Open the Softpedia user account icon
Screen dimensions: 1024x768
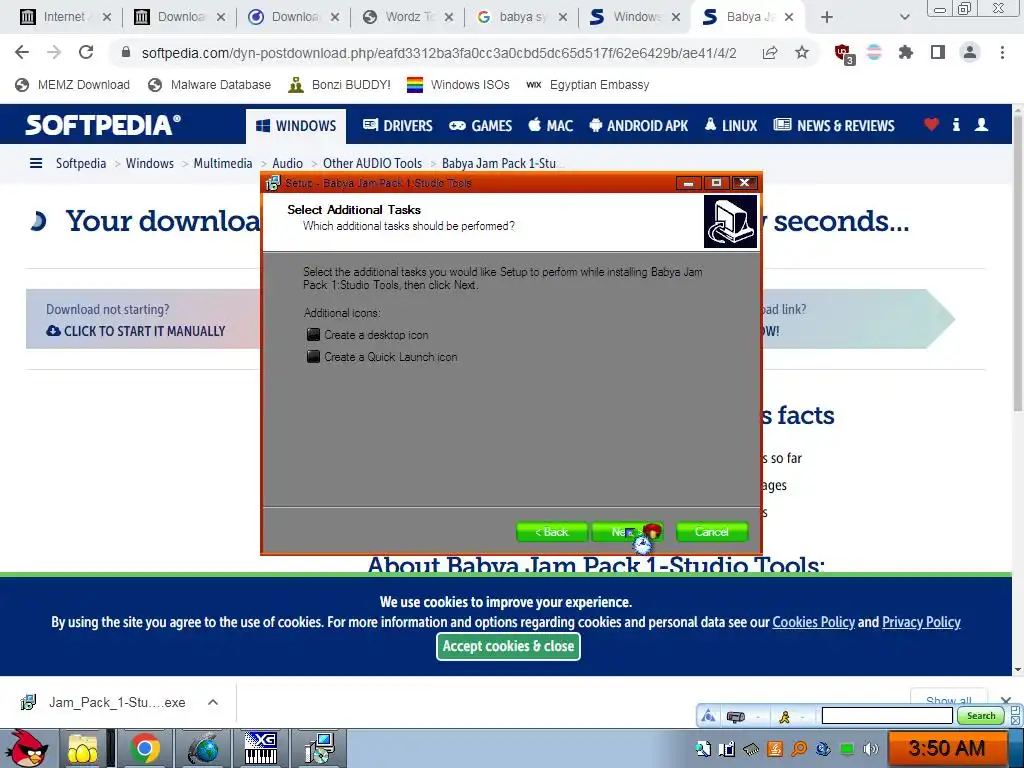[x=981, y=125]
